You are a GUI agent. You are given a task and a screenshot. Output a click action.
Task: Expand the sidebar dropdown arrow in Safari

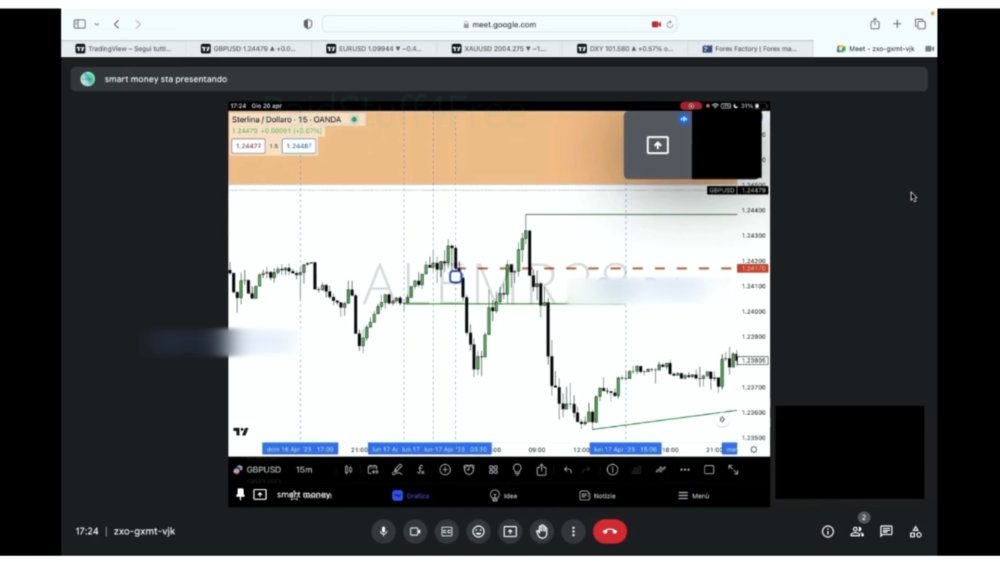[96, 24]
